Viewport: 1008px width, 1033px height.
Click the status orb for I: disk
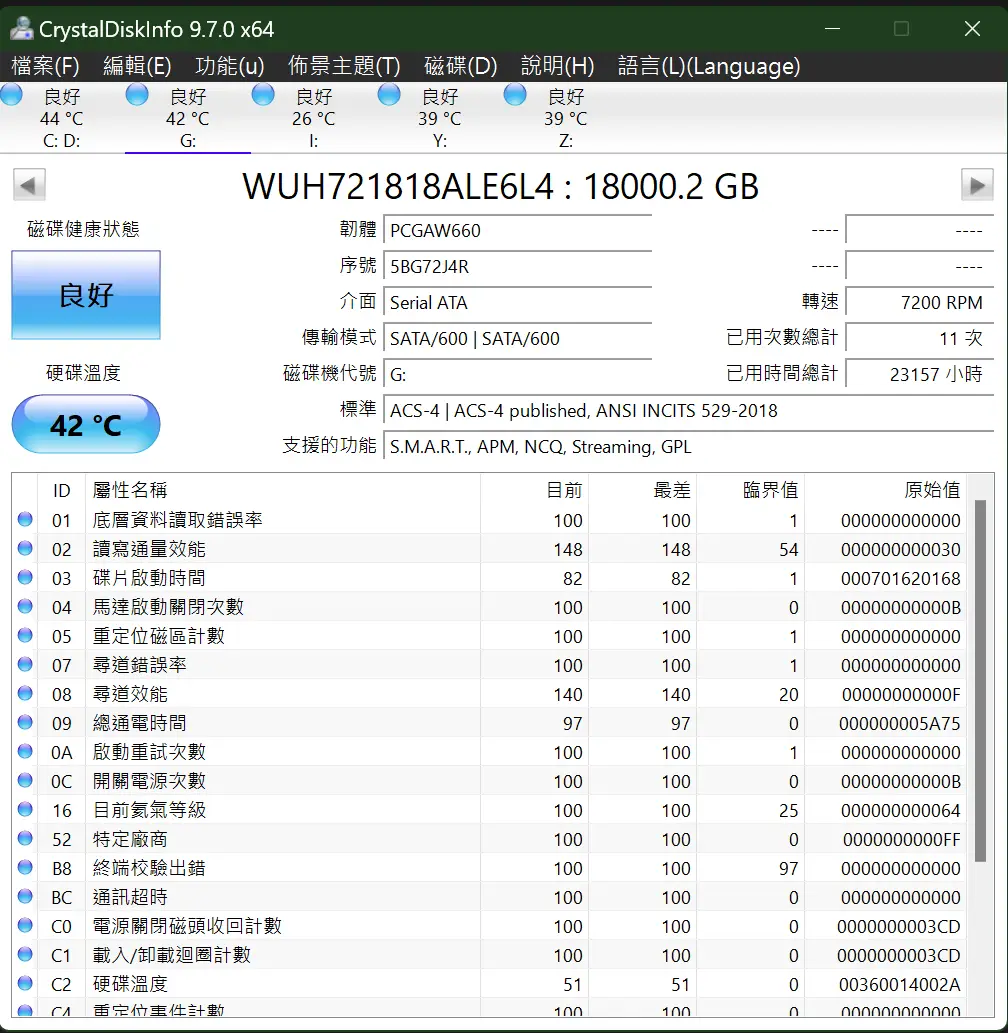point(263,95)
